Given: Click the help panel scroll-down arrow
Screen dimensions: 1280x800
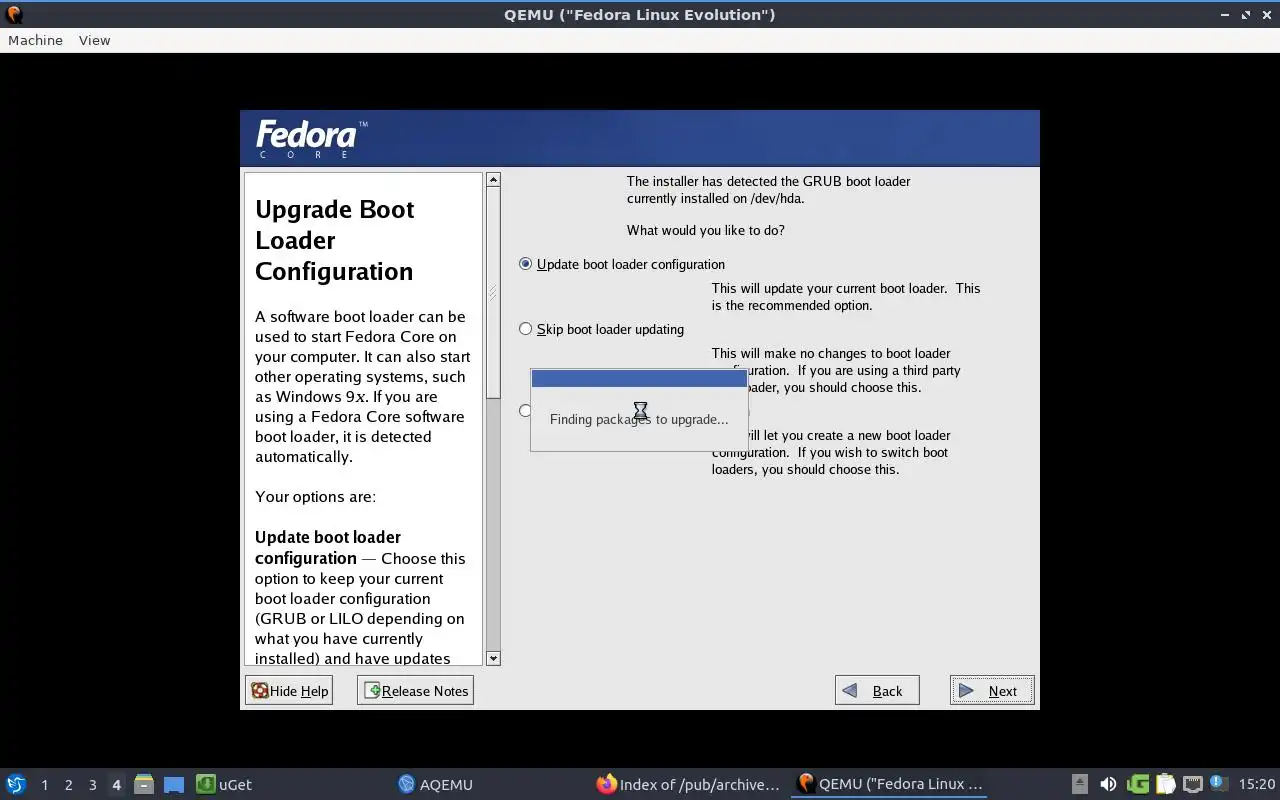Looking at the screenshot, I should (493, 658).
